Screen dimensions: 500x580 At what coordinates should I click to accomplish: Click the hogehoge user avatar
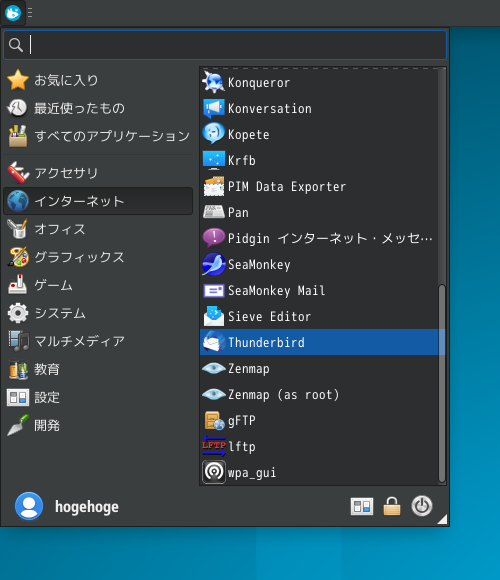point(29,506)
